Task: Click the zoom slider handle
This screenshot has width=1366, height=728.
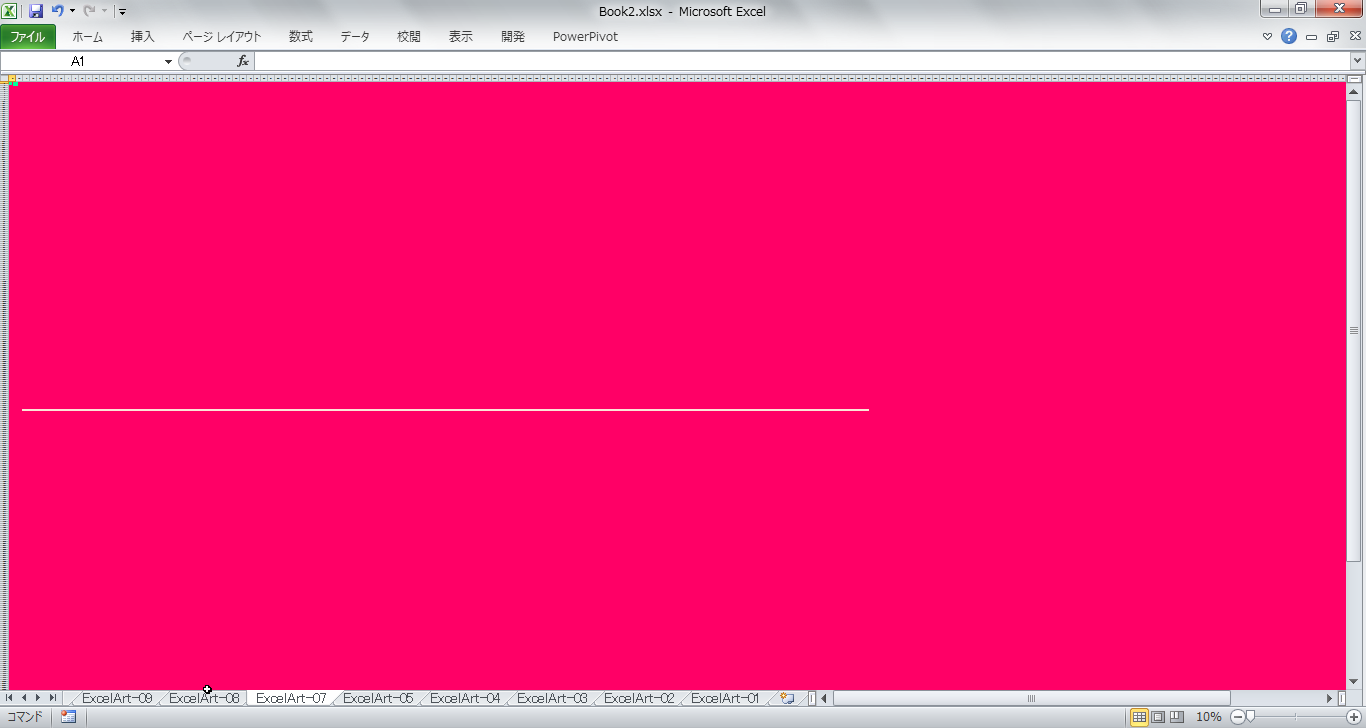Action: pyautogui.click(x=1250, y=717)
